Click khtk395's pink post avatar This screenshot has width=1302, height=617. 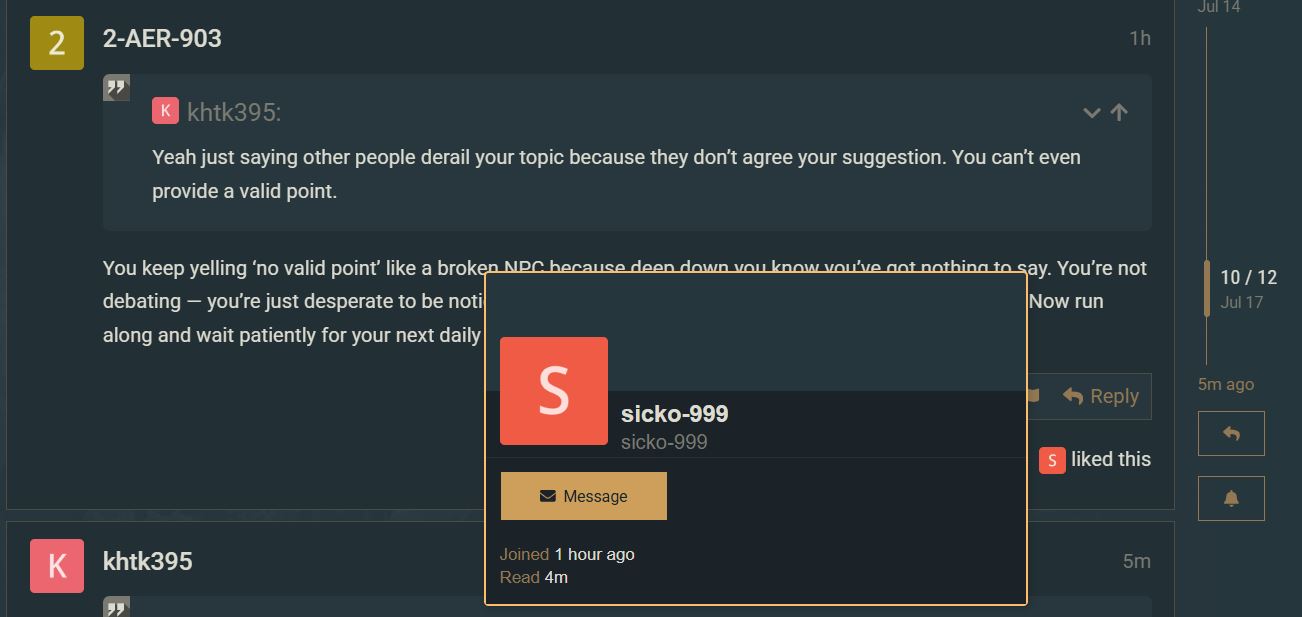pos(57,566)
